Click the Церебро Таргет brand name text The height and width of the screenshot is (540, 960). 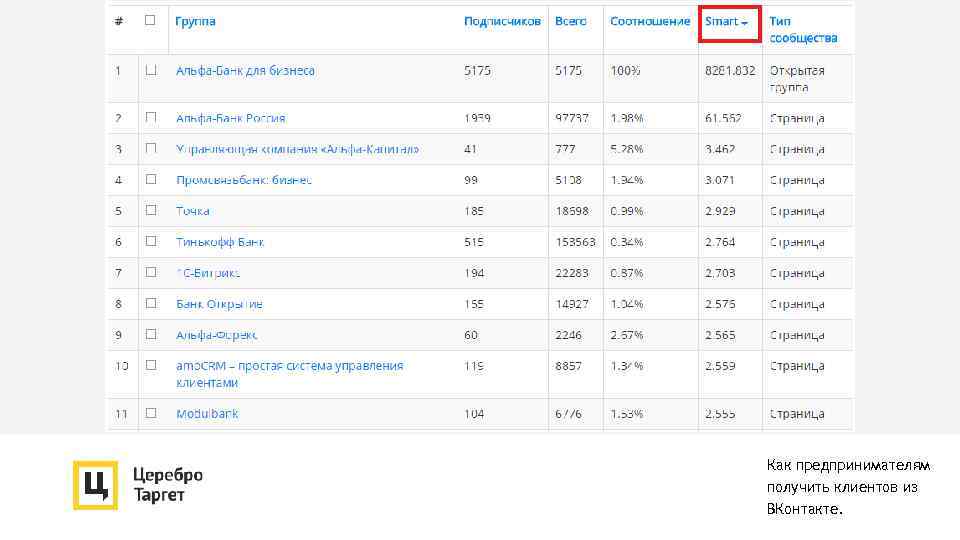168,484
